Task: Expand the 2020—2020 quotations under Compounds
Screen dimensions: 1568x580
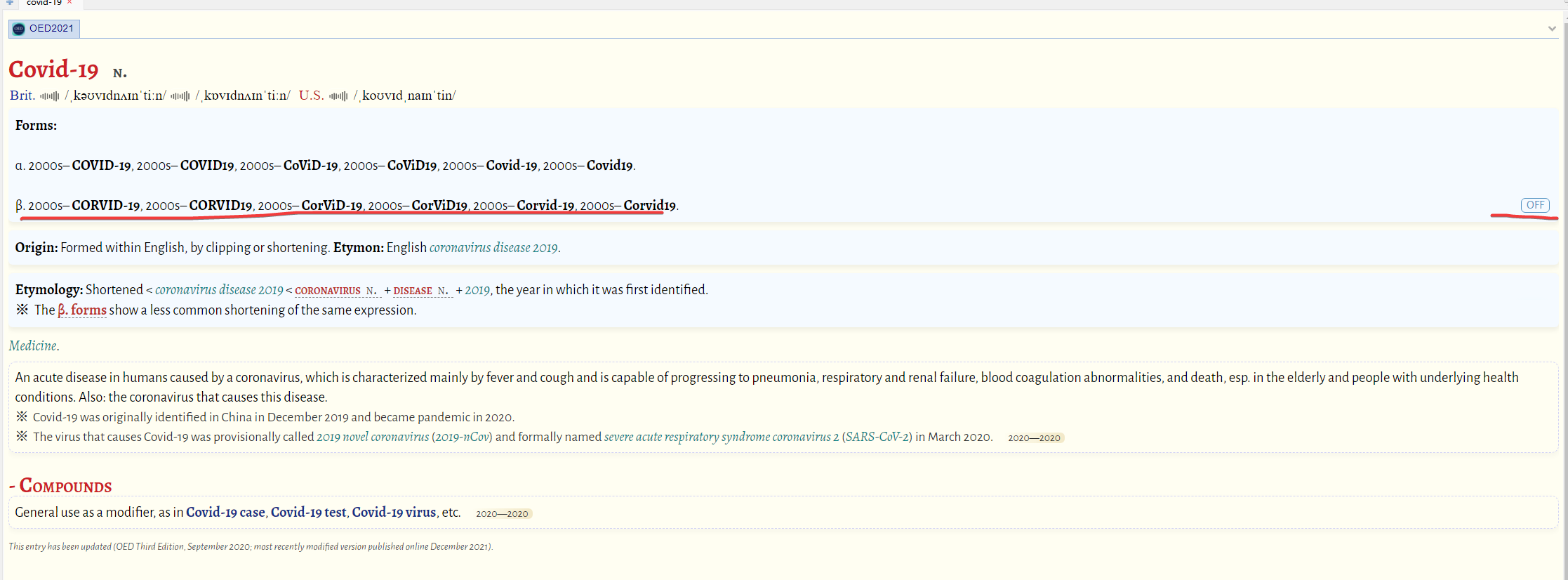Action: 503,513
